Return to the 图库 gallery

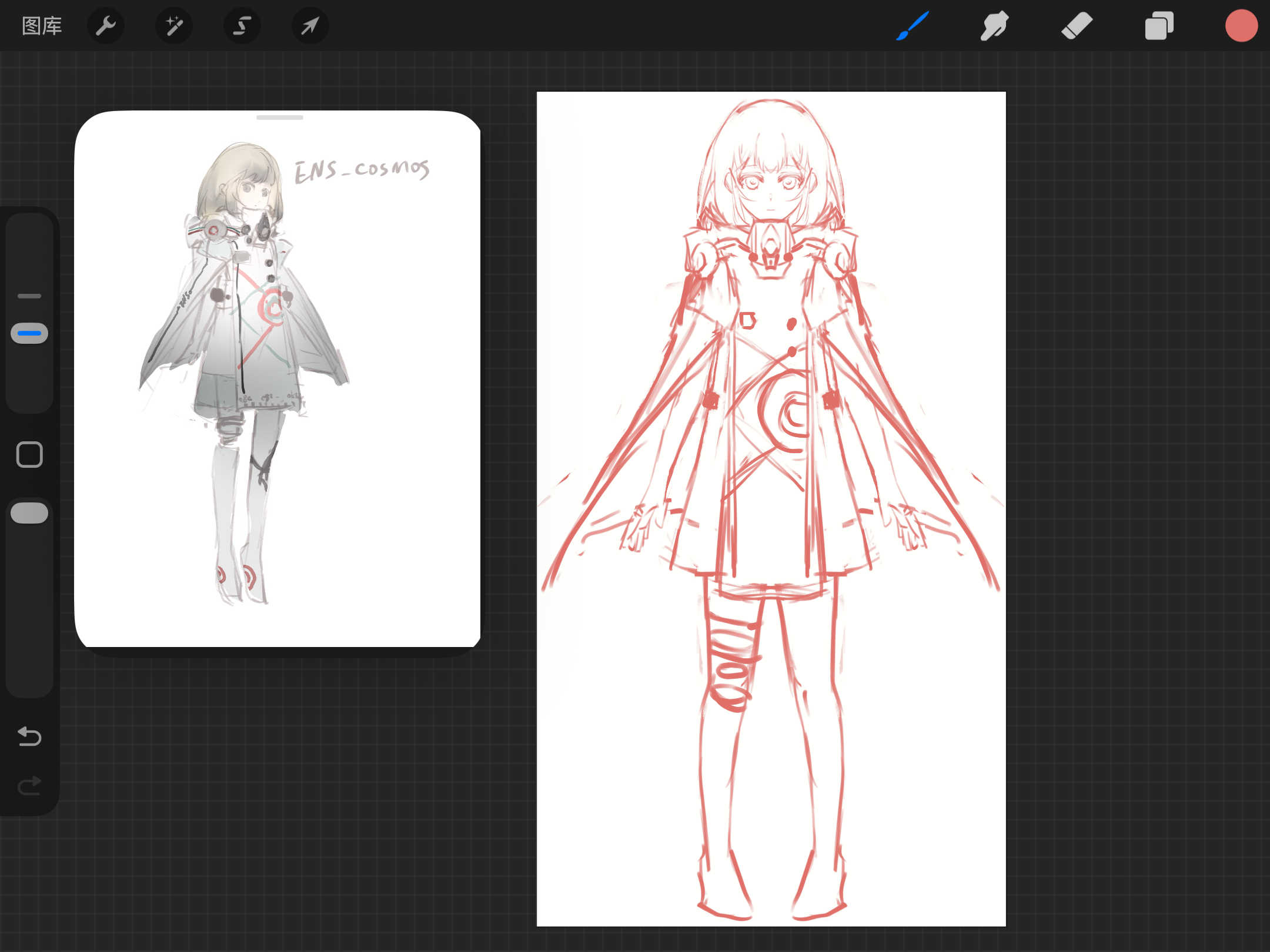click(x=42, y=26)
